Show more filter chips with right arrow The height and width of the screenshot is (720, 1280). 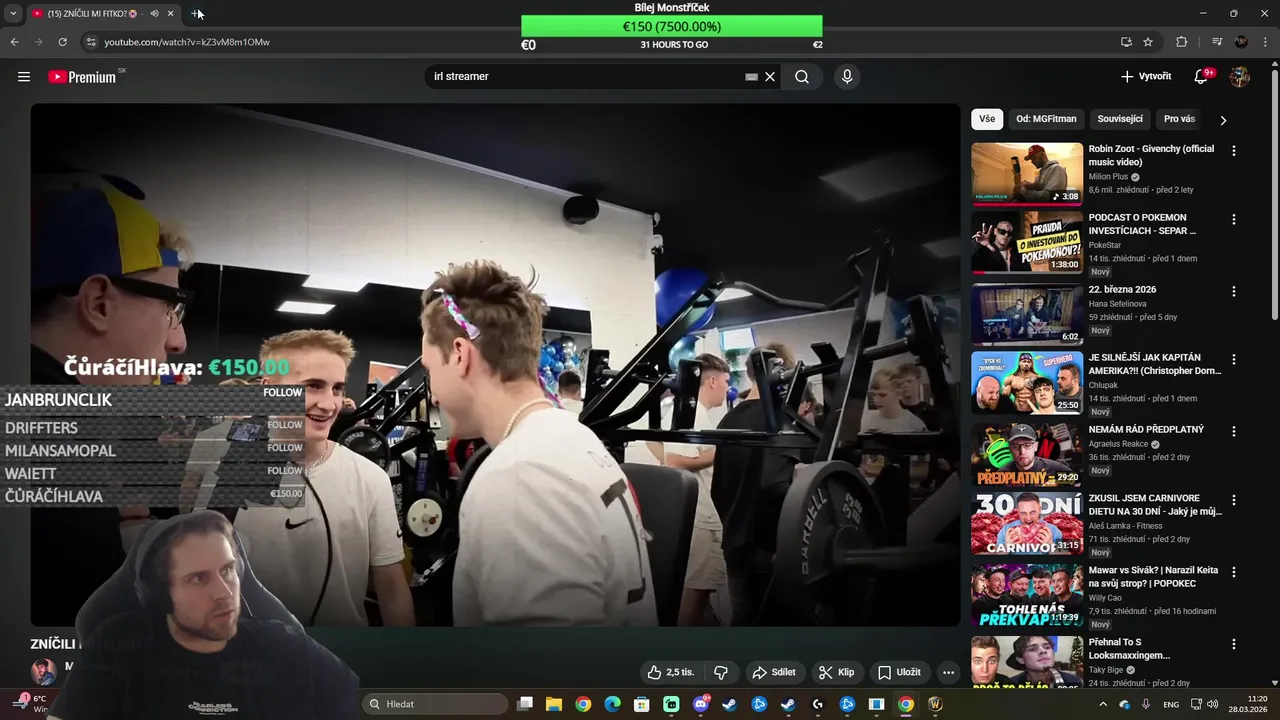(1223, 120)
